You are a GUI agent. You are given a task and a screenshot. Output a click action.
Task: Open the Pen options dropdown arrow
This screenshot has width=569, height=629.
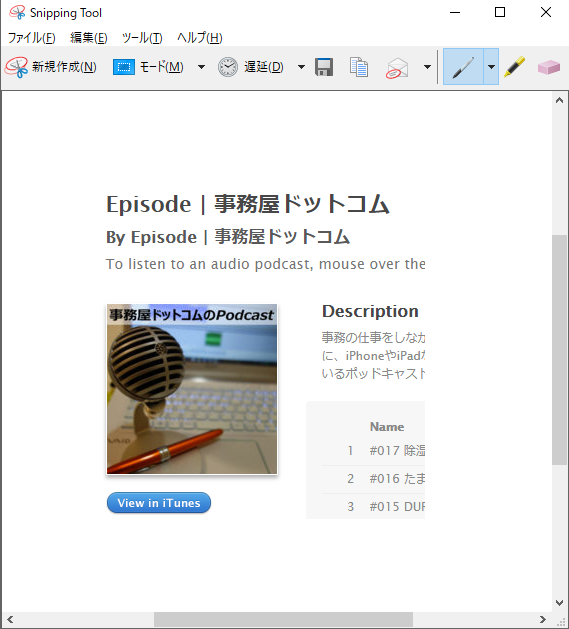click(491, 67)
